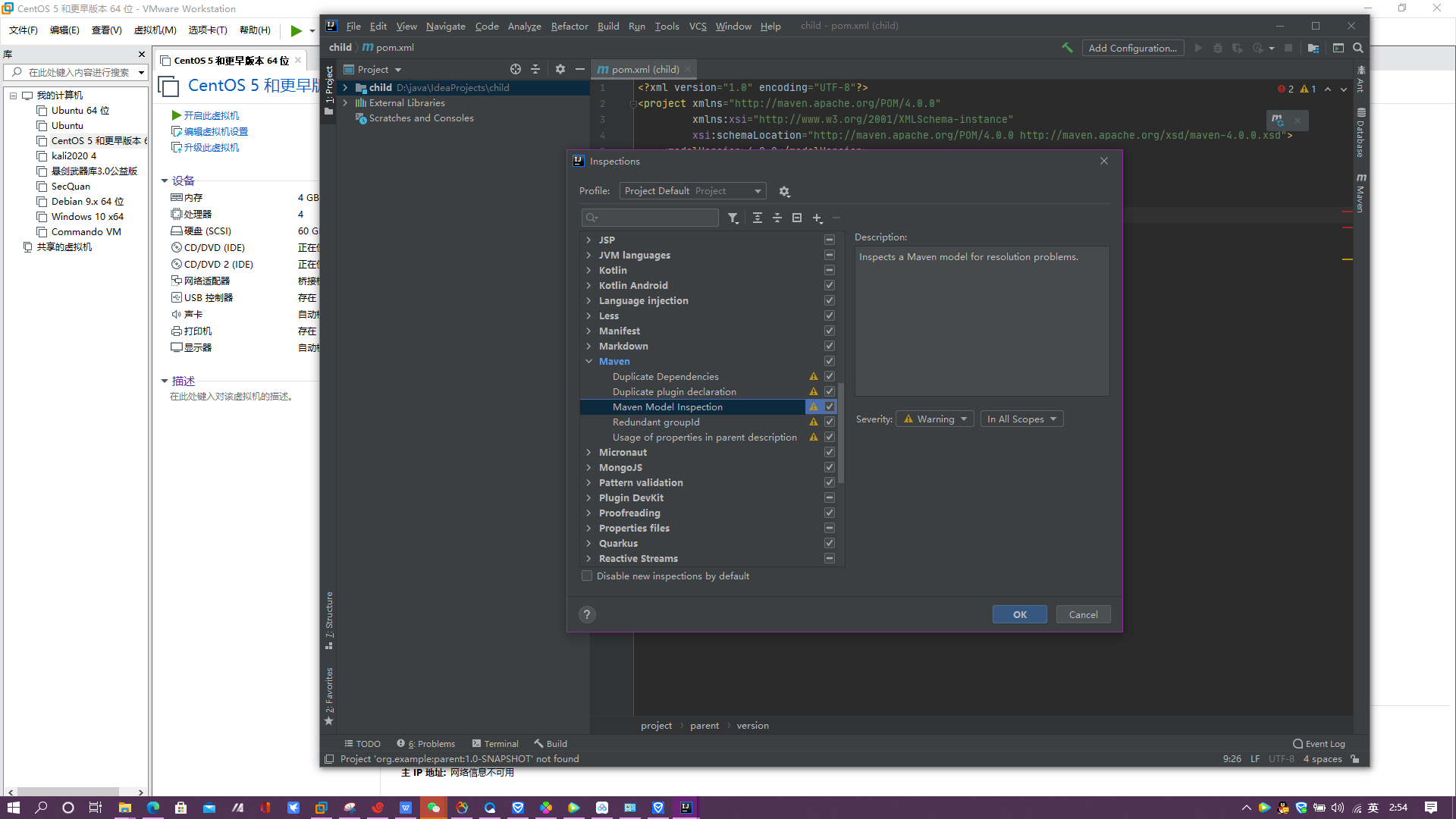Image resolution: width=1456 pixels, height=819 pixels.
Task: Toggle the Maven group checkbox
Action: tap(830, 362)
